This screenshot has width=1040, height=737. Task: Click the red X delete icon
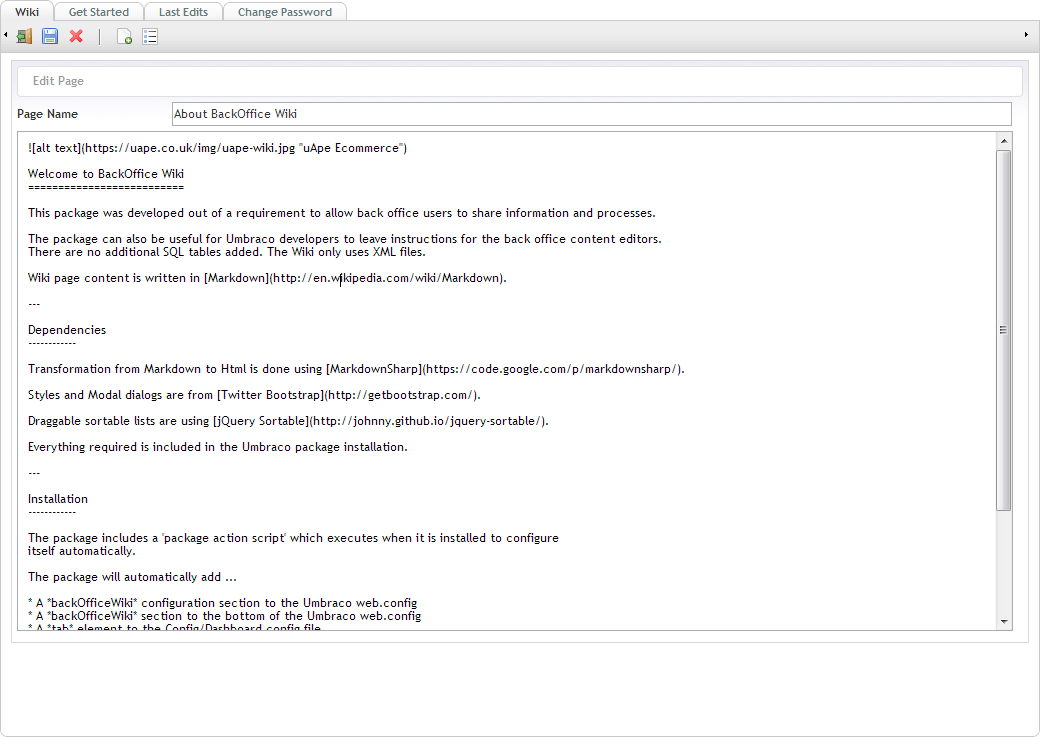tap(76, 36)
